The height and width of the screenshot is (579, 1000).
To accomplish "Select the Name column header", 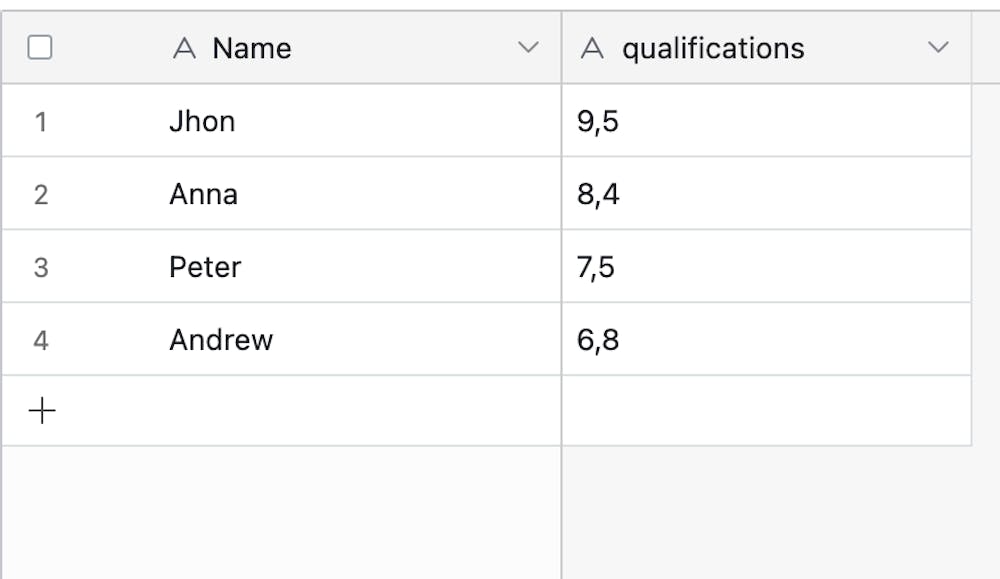I will coord(252,48).
